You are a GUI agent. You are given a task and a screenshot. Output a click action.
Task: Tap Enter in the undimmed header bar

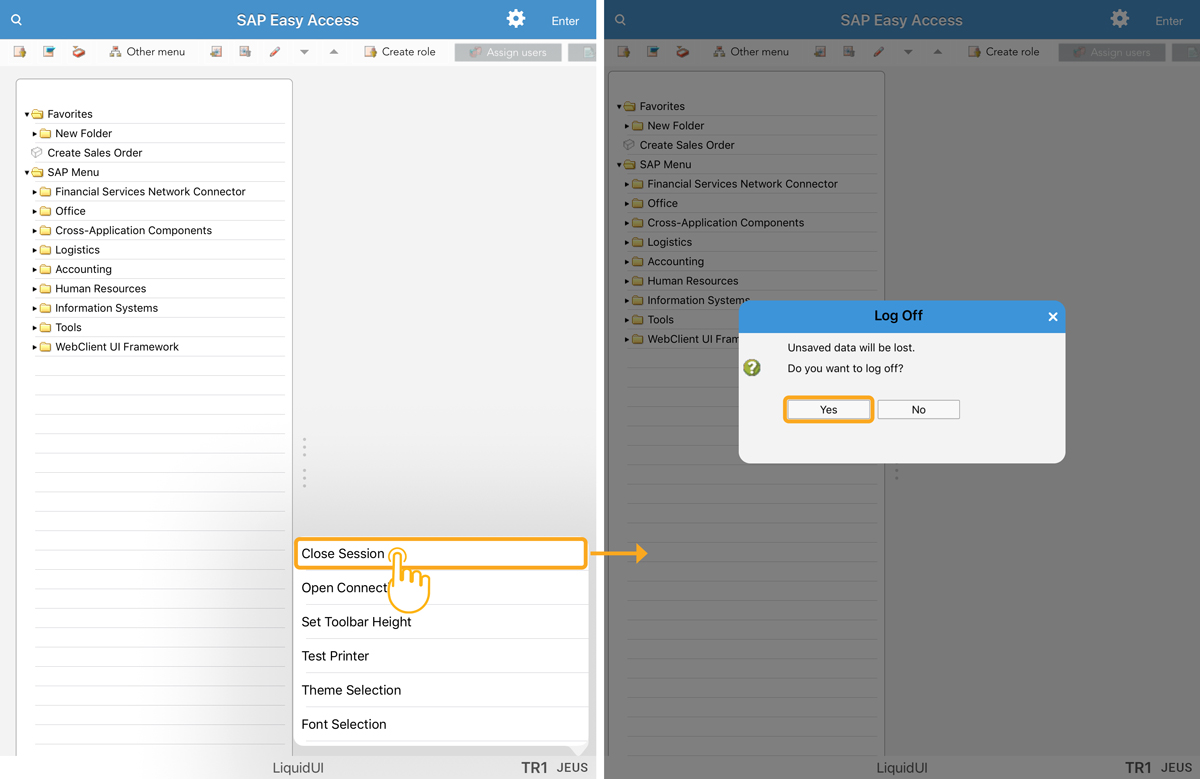565,21
